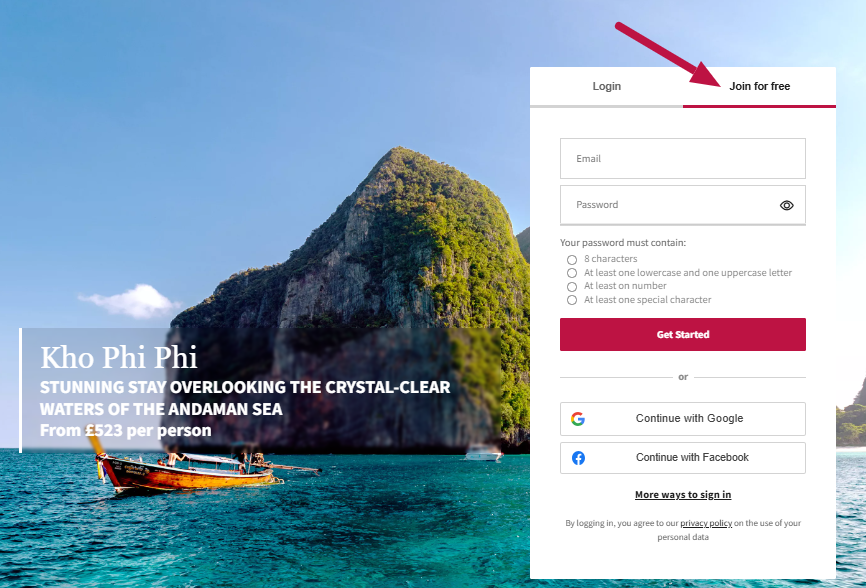Select At least one special character circle
The image size is (866, 588).
coord(572,300)
